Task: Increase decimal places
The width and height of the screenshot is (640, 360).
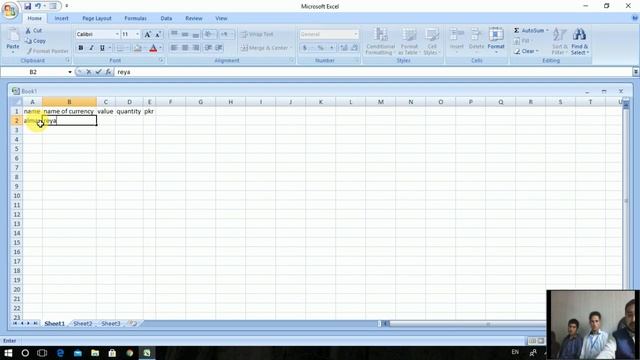Action: [344, 48]
